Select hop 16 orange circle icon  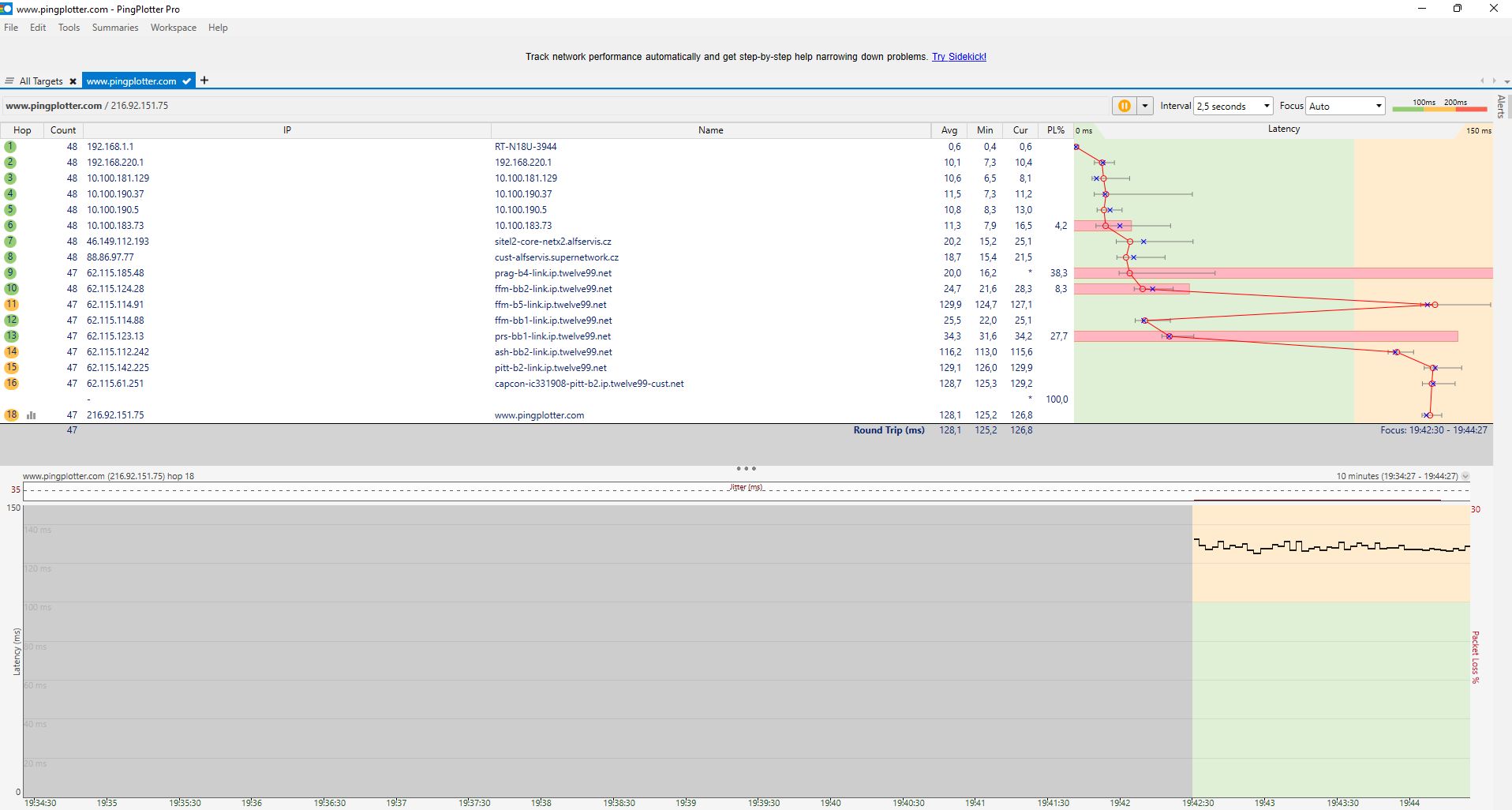pyautogui.click(x=11, y=384)
